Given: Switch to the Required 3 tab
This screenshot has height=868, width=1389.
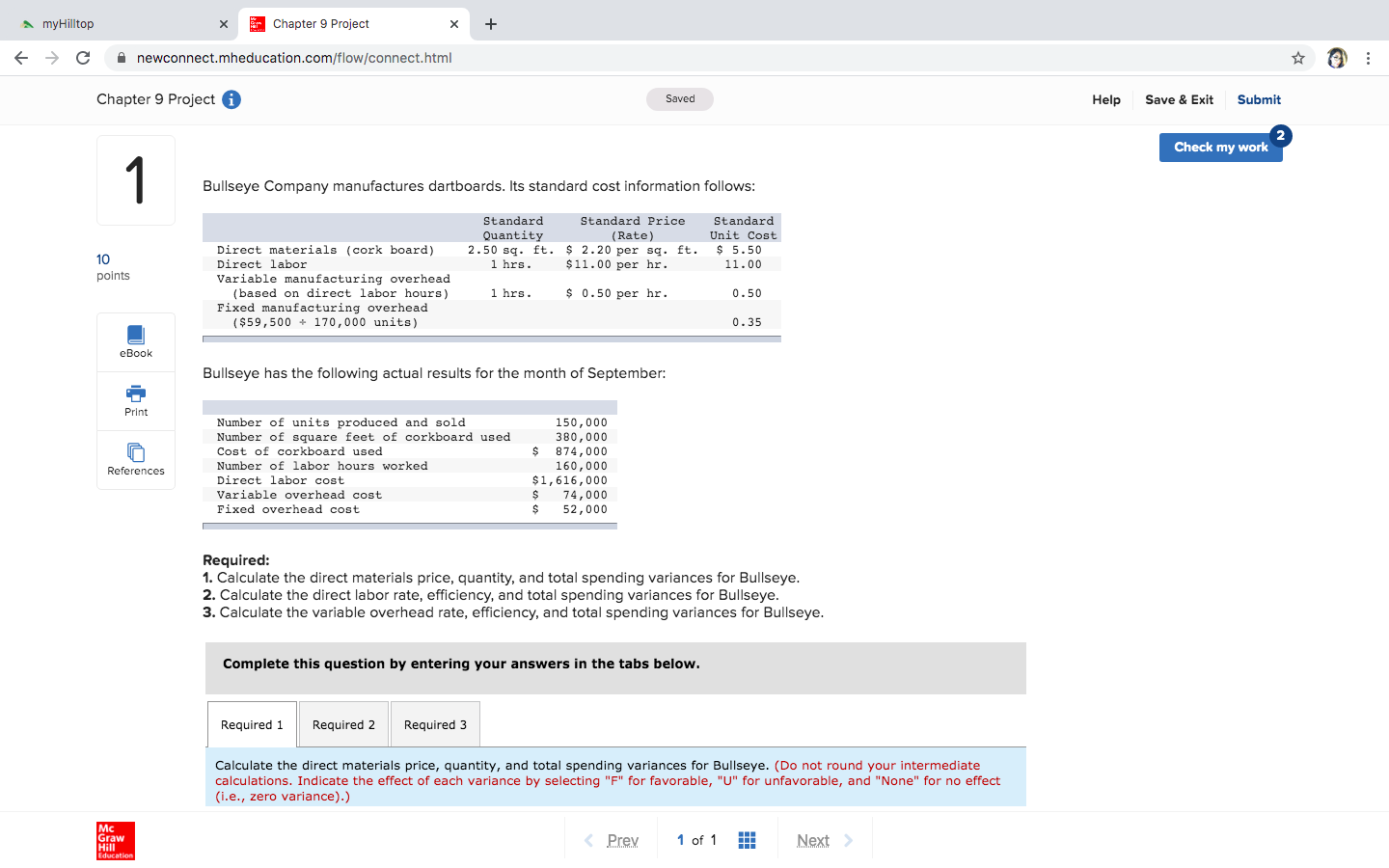Looking at the screenshot, I should (435, 724).
